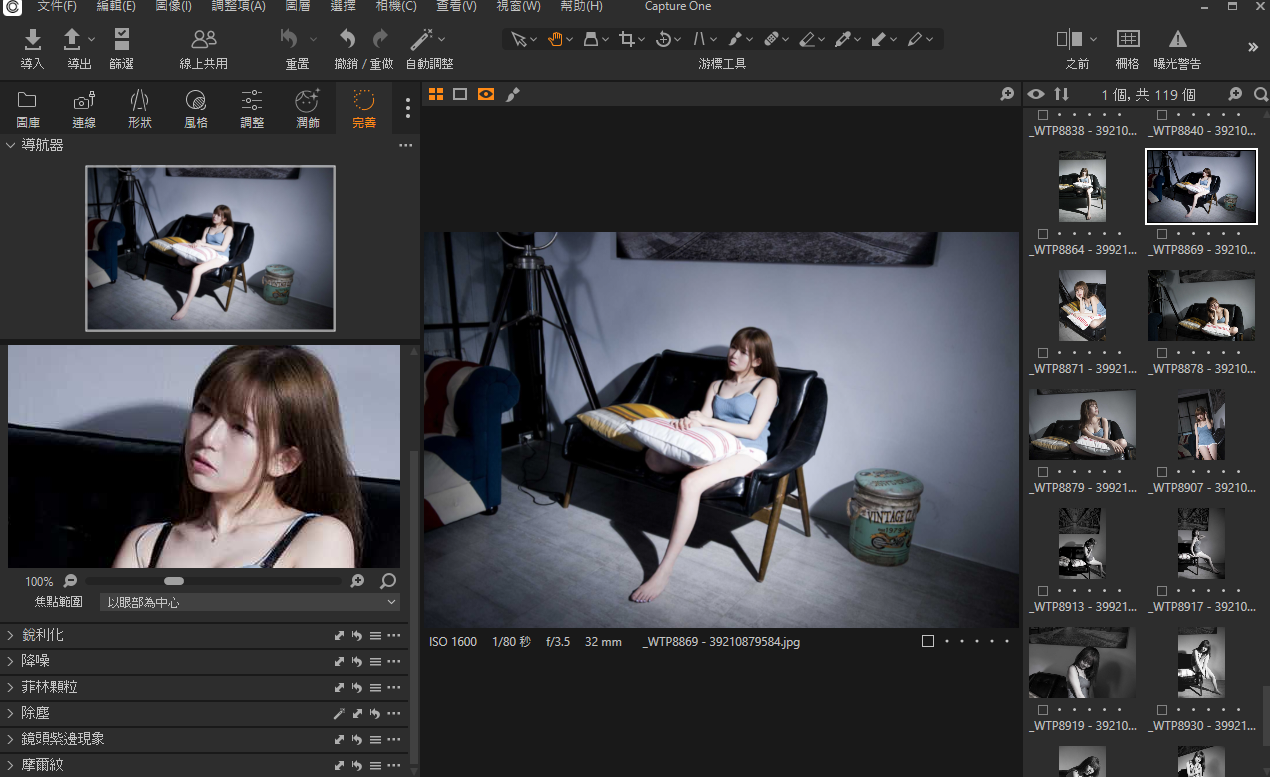Open the 形狀 (Shape) tool tab
Viewport: 1270px width, 777px height.
pos(140,109)
